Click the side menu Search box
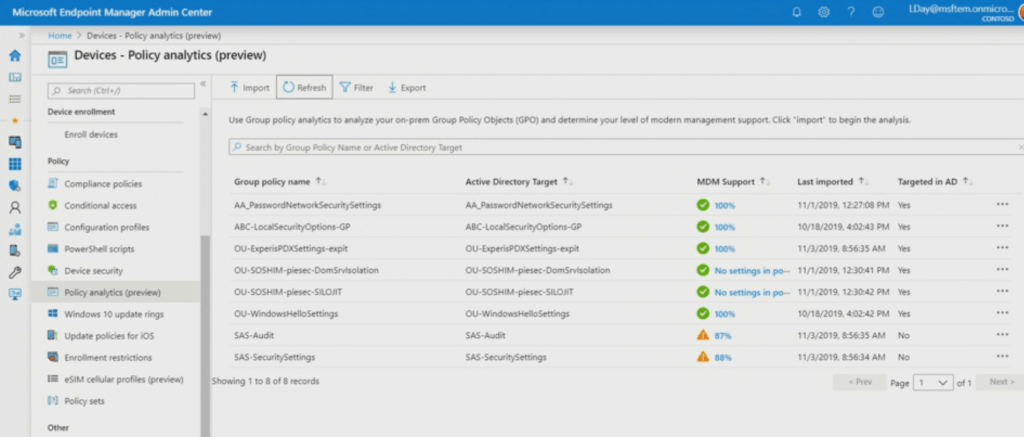 point(121,91)
